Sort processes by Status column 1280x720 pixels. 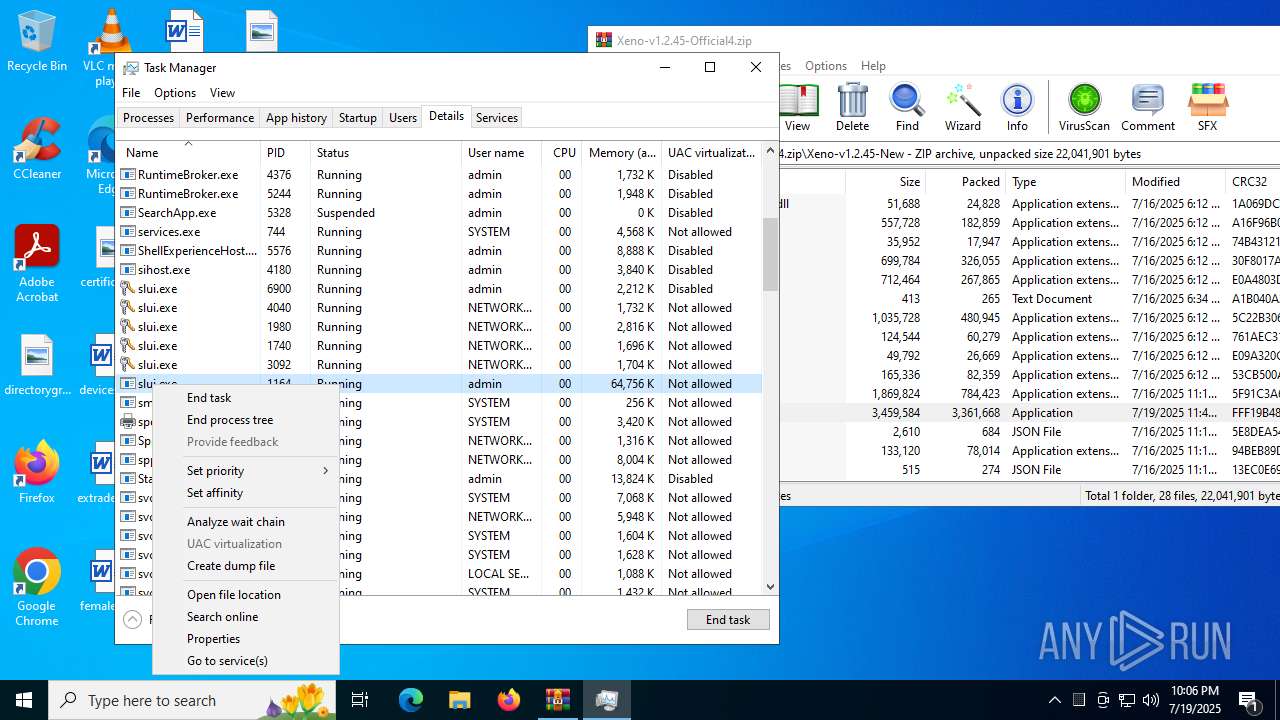pyautogui.click(x=386, y=153)
